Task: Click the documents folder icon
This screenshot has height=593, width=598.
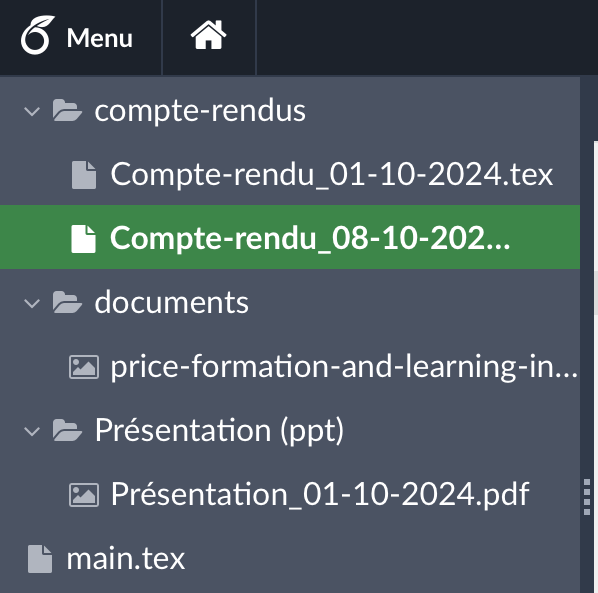Action: 67,302
